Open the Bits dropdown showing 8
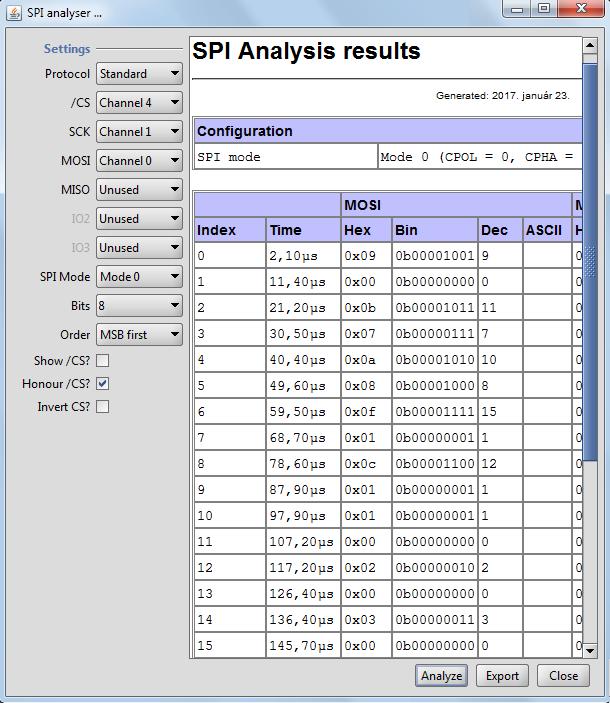The width and height of the screenshot is (610, 703). pyautogui.click(x=139, y=305)
